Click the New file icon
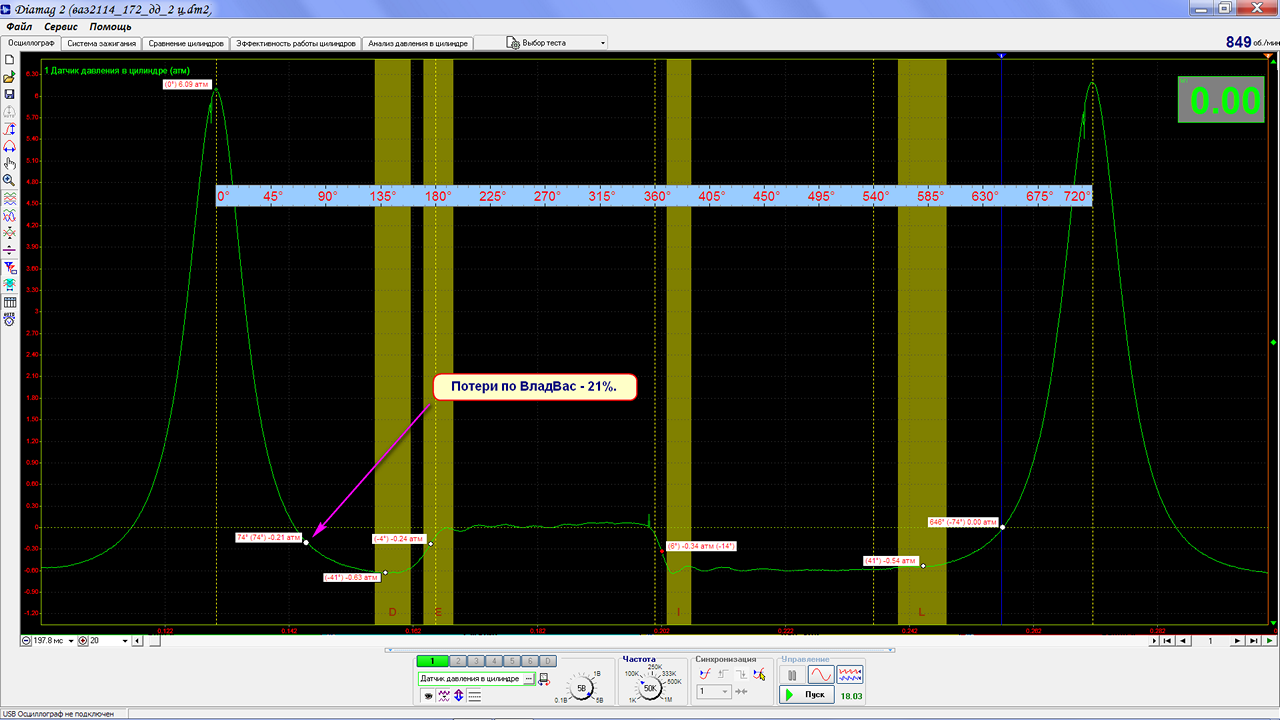The height and width of the screenshot is (720, 1280). pos(9,60)
